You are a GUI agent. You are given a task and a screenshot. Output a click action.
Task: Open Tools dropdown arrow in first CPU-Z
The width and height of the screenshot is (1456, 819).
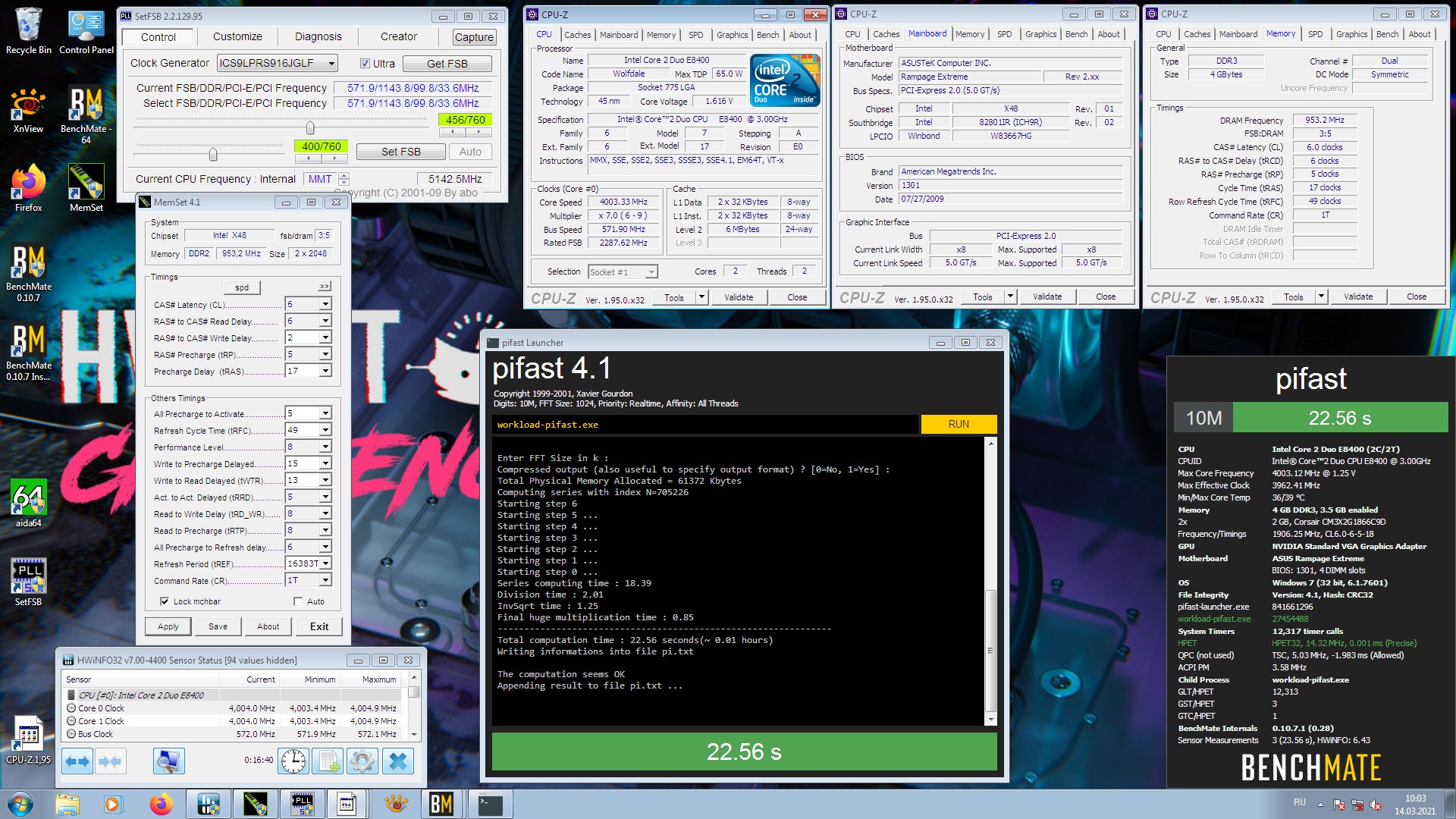pyautogui.click(x=701, y=297)
